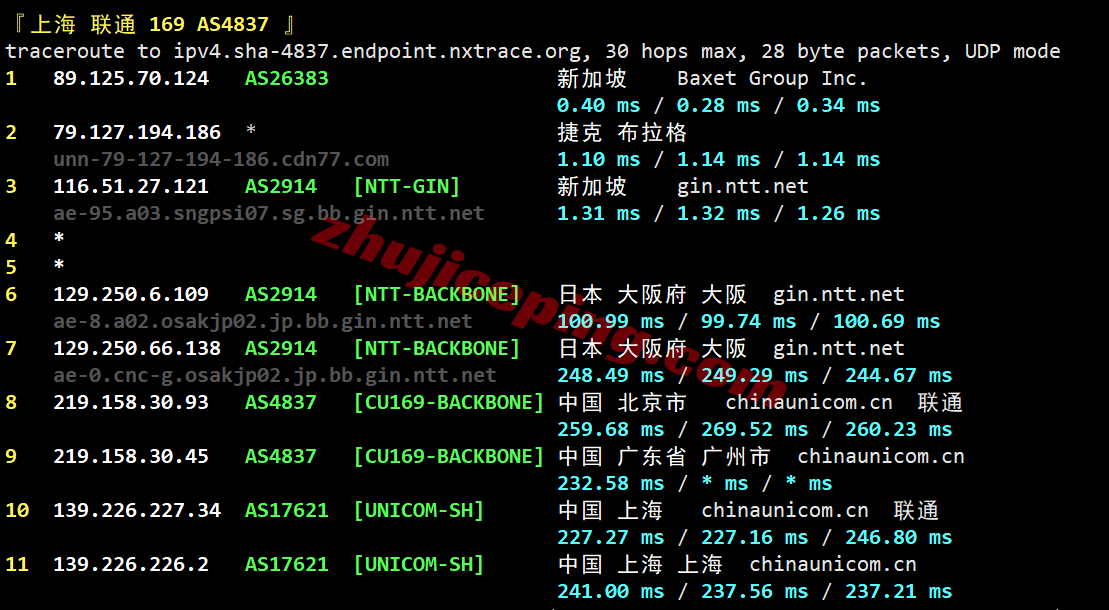Select AS26383 in hop 1
1109x610 pixels.
click(x=286, y=78)
